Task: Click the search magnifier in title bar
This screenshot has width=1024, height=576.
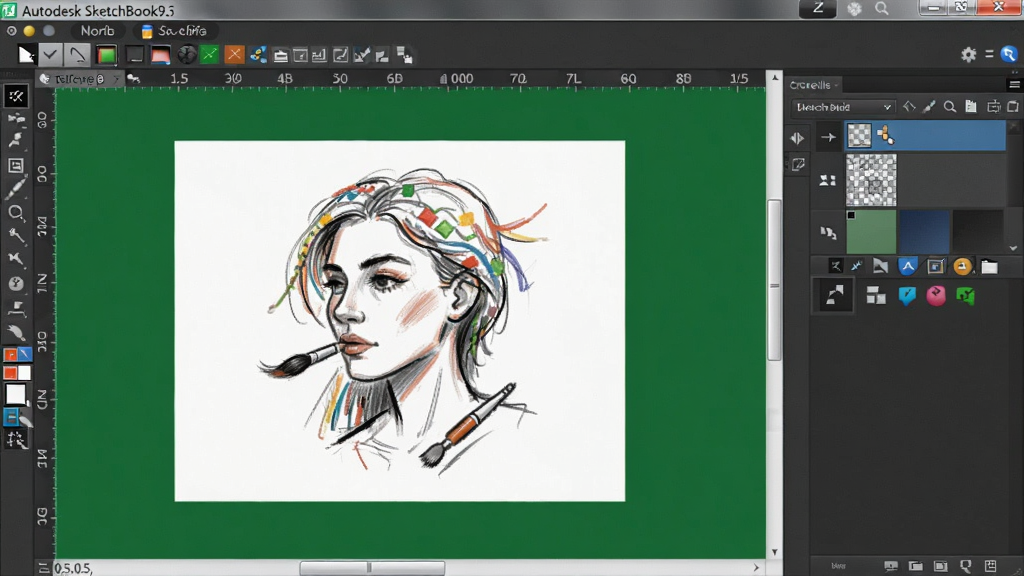Action: [882, 8]
